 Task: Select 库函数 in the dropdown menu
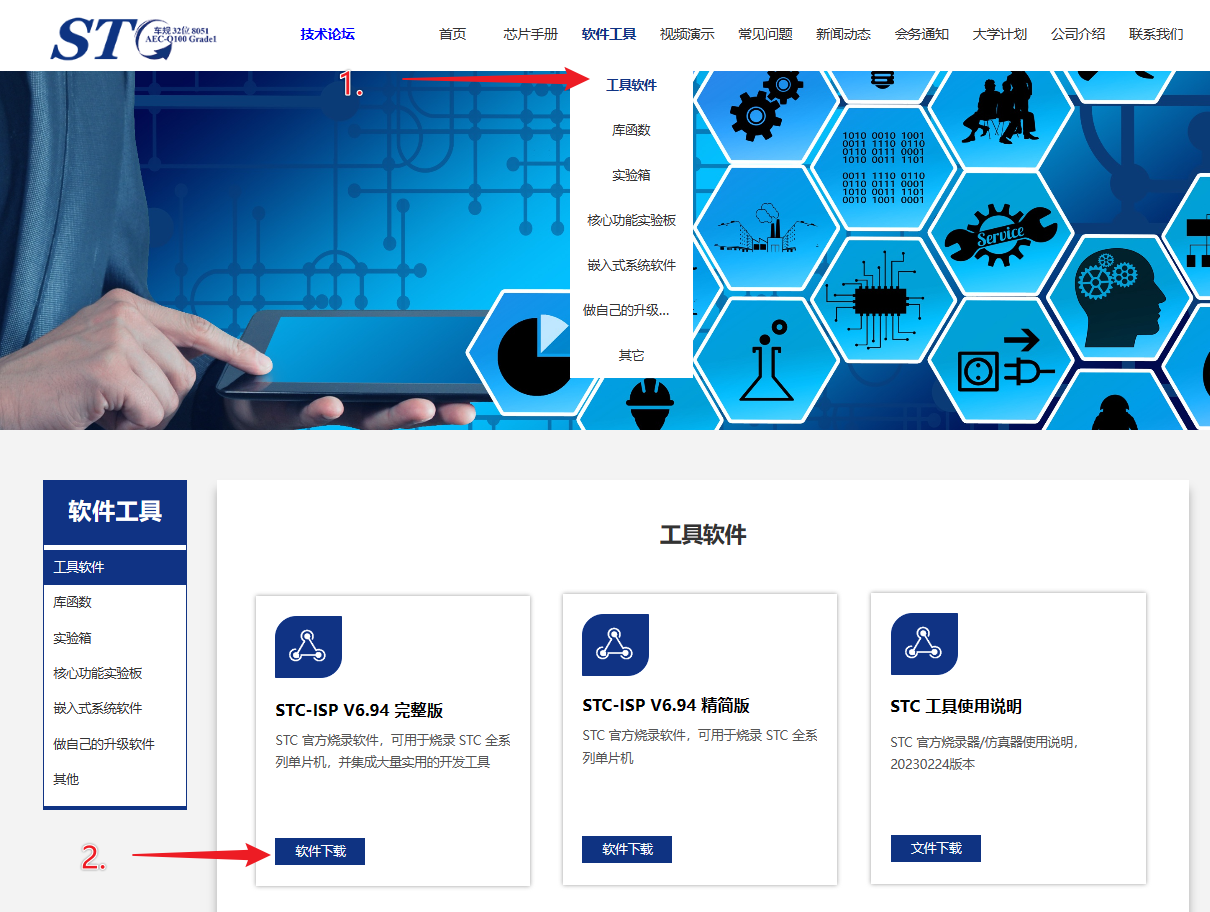click(x=630, y=130)
